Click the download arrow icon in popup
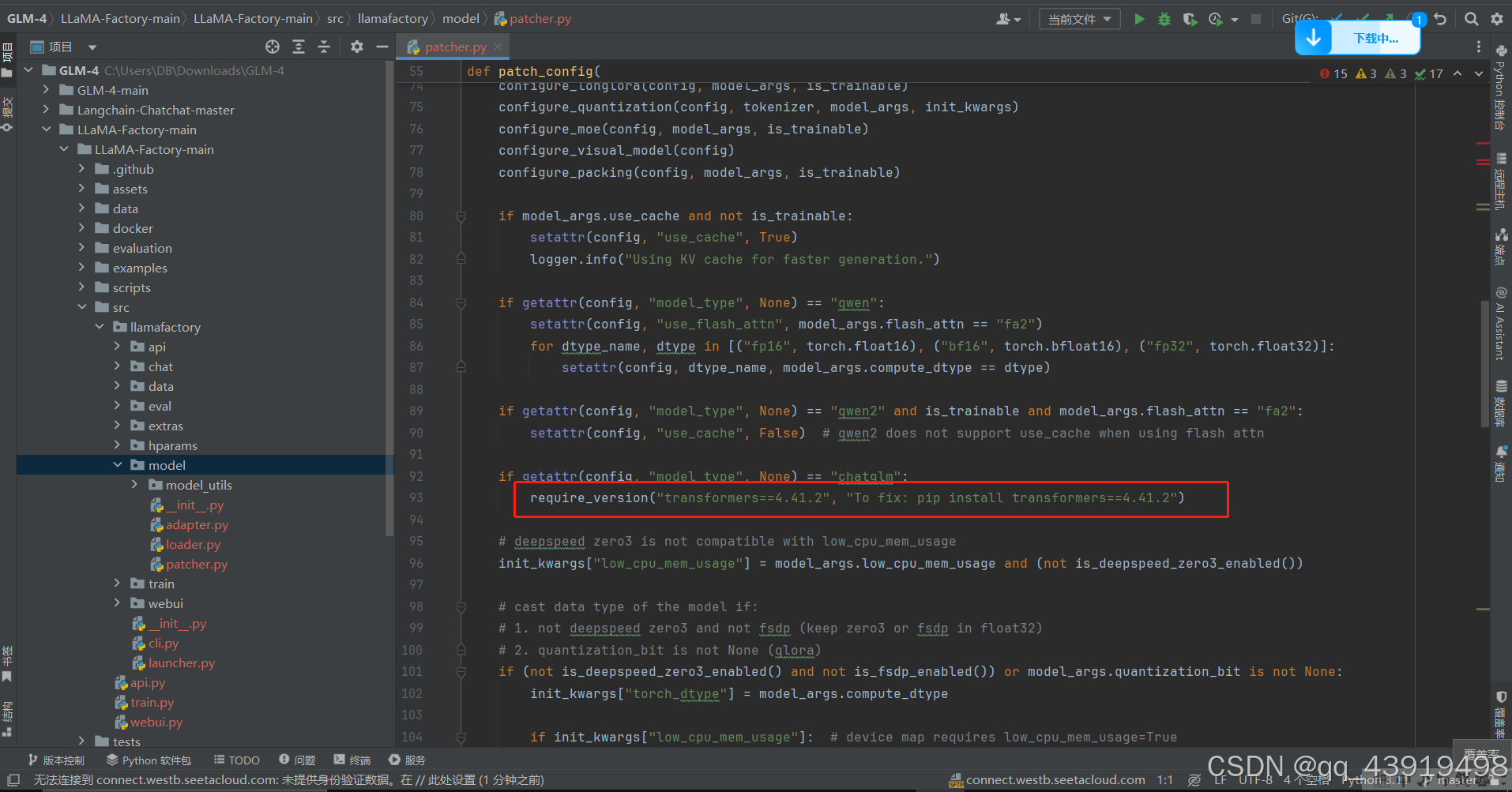 (1314, 38)
